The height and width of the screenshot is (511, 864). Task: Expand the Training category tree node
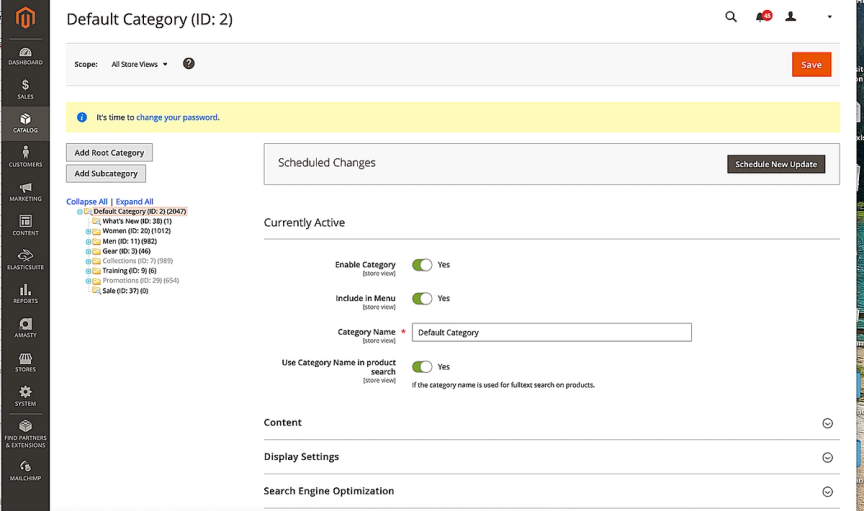click(x=88, y=271)
